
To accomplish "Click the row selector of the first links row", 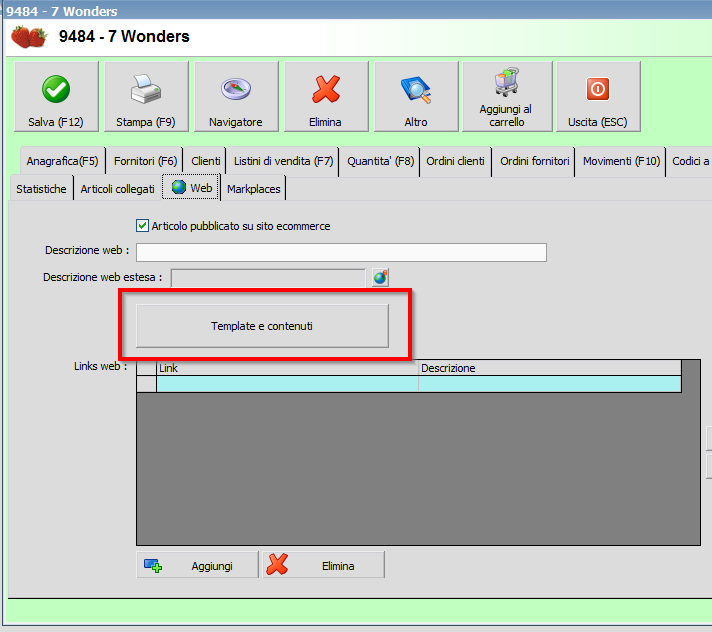I will coord(147,384).
